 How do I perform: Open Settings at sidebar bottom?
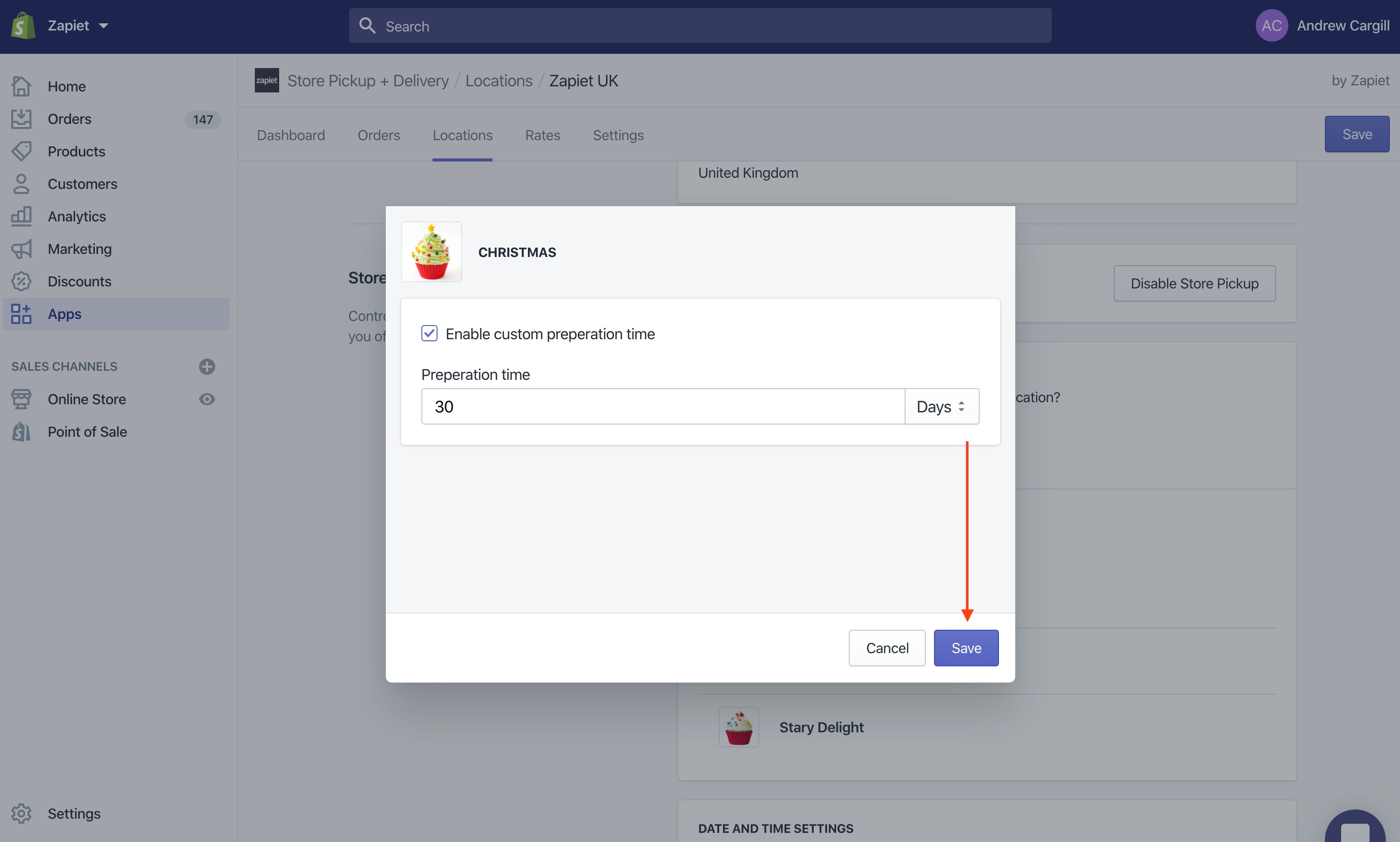pyautogui.click(x=74, y=813)
